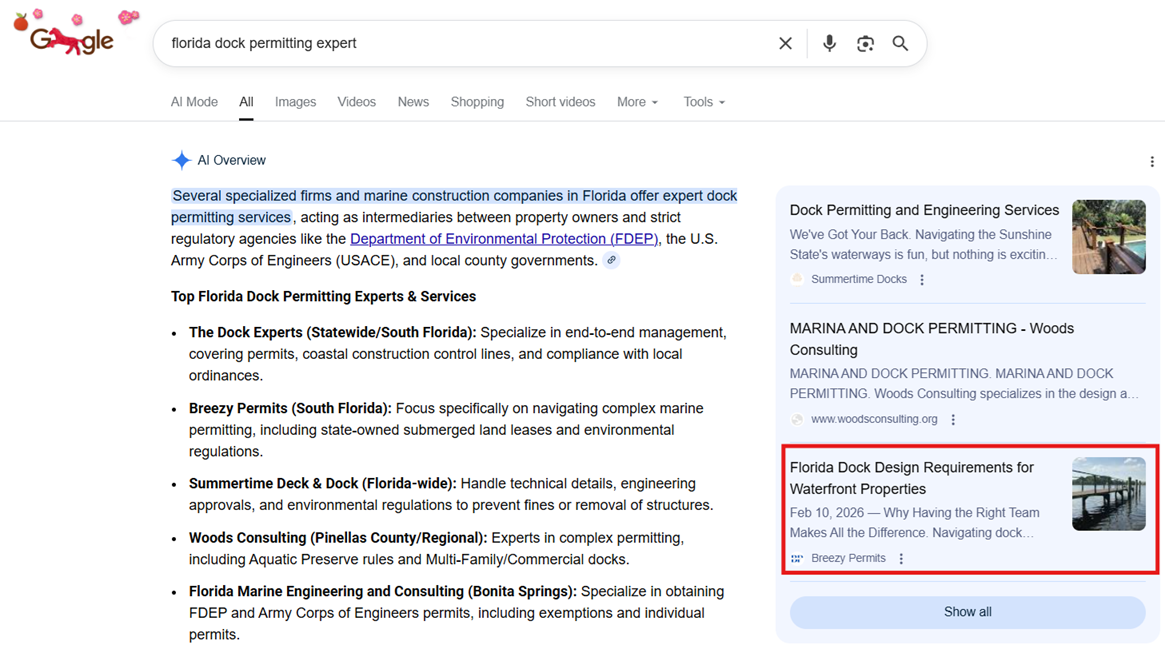This screenshot has width=1165, height=649.
Task: Click the link icon after overview paragraph
Action: (x=611, y=261)
